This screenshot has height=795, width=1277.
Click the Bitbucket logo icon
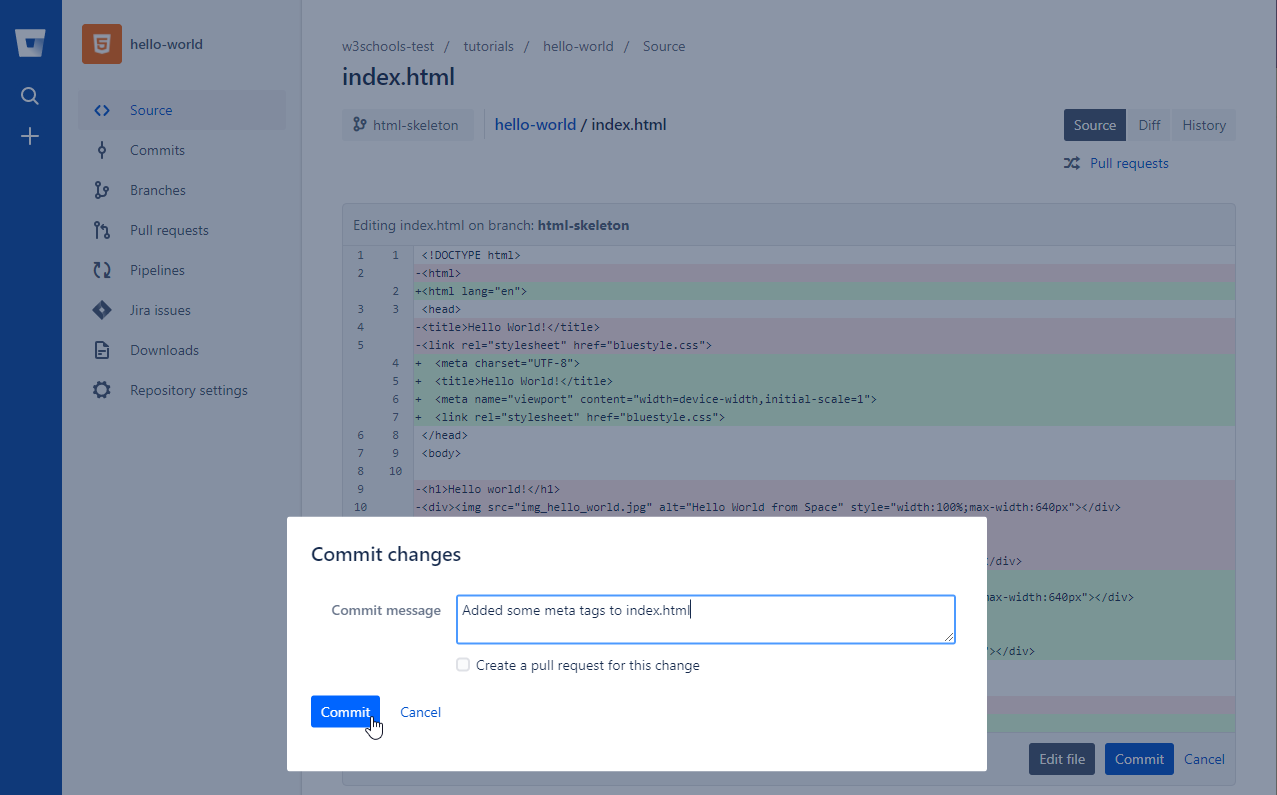tap(30, 44)
